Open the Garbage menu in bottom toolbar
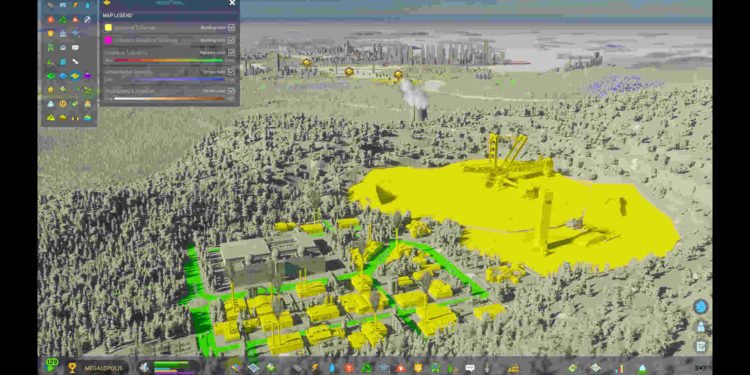Viewport: 750px width, 375px height. (366, 367)
